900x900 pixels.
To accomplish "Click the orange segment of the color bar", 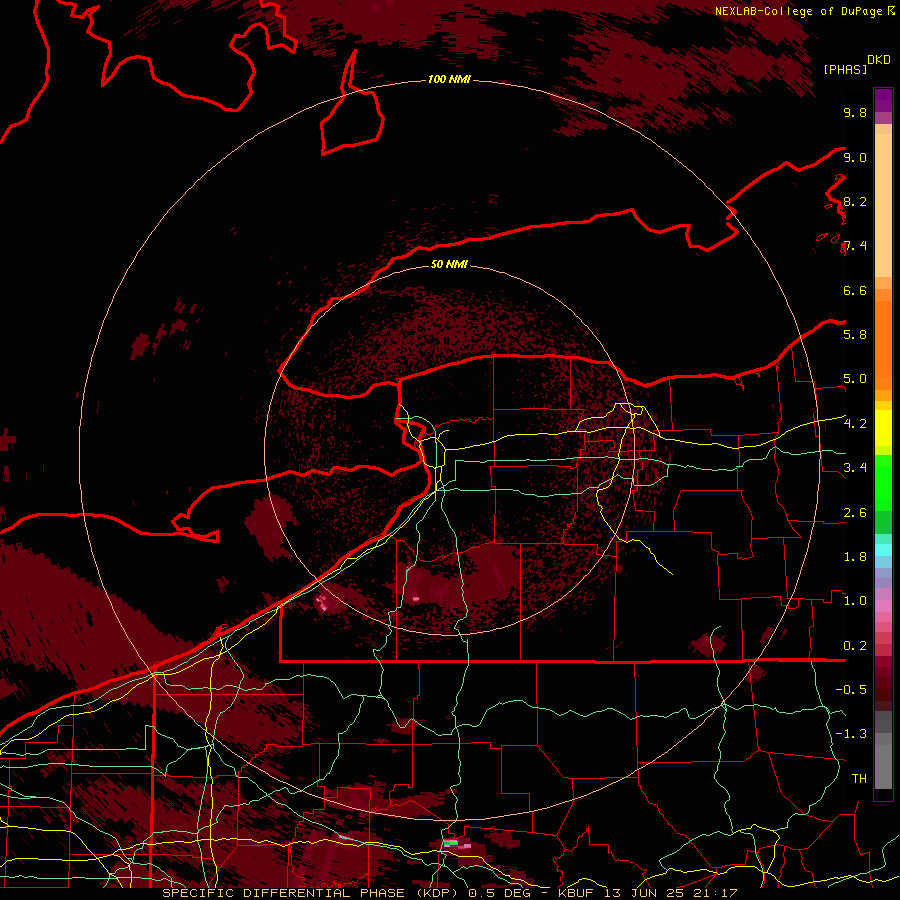I will 883,344.
